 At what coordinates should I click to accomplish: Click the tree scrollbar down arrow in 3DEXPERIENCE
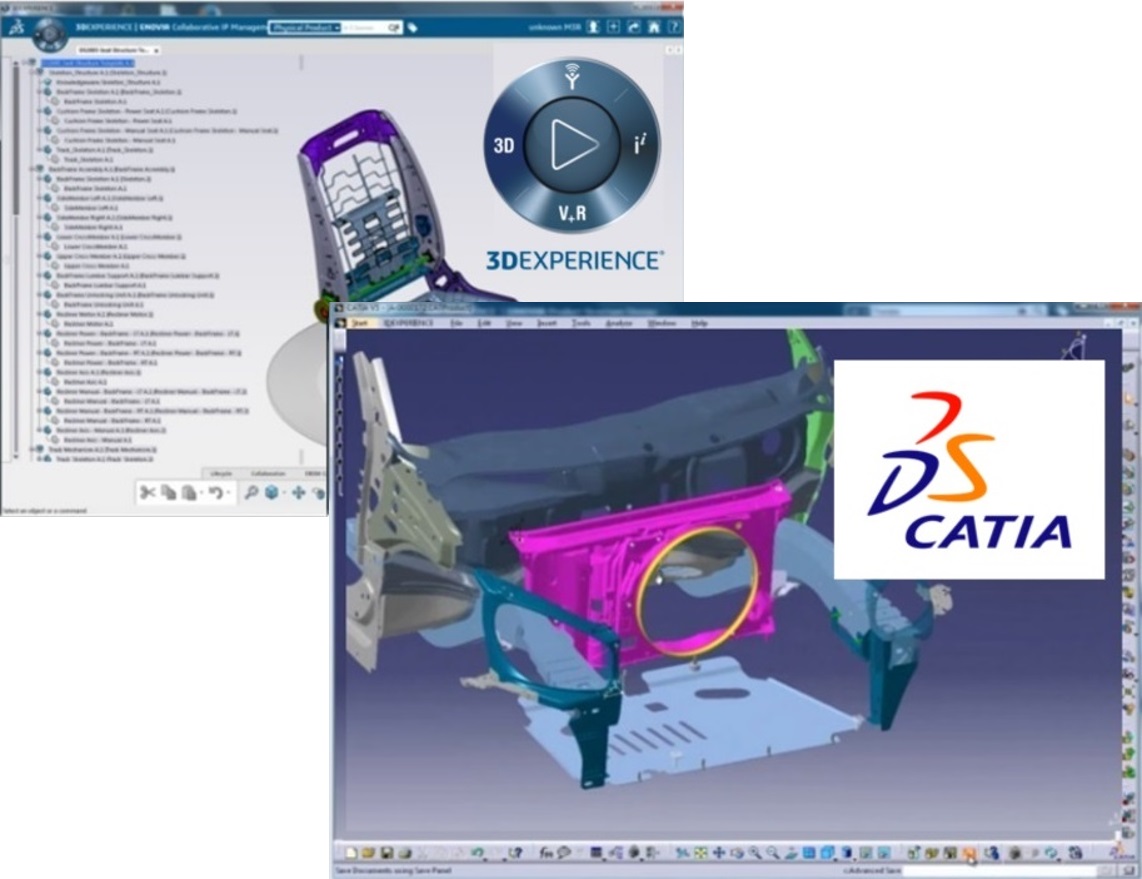point(15,457)
